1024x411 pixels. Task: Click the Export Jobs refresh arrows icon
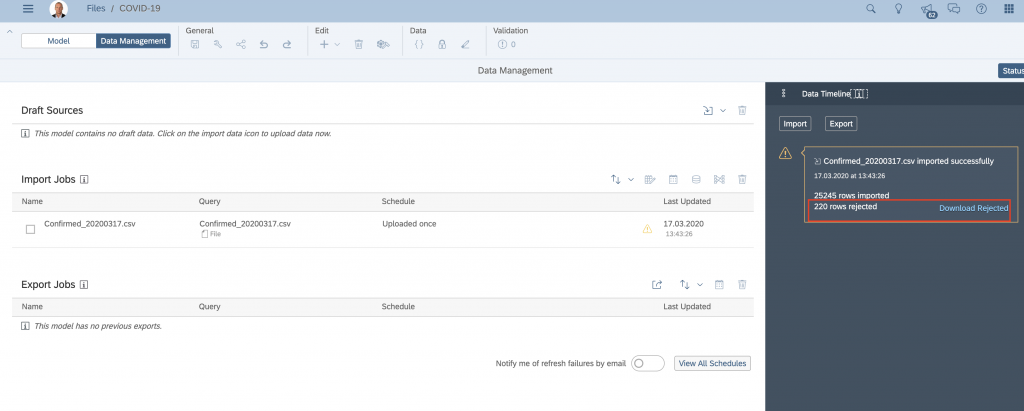(684, 284)
